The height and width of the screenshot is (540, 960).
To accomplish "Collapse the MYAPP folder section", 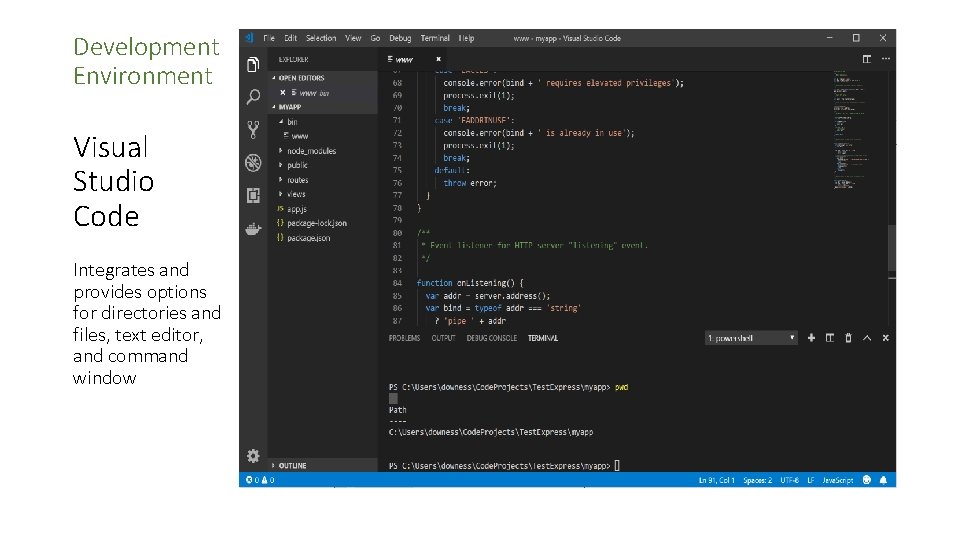I will [x=323, y=107].
